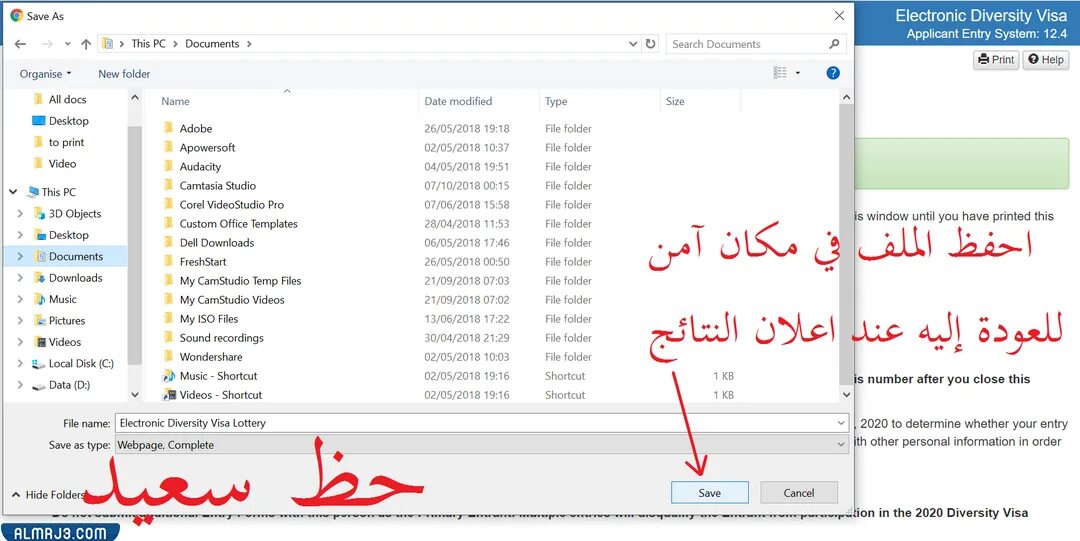
Task: Select Custom Office Templates folder
Action: [x=238, y=223]
